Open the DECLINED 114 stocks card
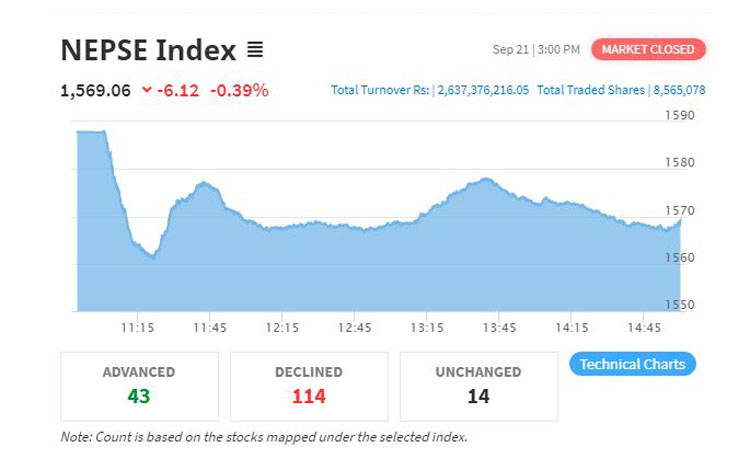The width and height of the screenshot is (750, 470). click(309, 385)
